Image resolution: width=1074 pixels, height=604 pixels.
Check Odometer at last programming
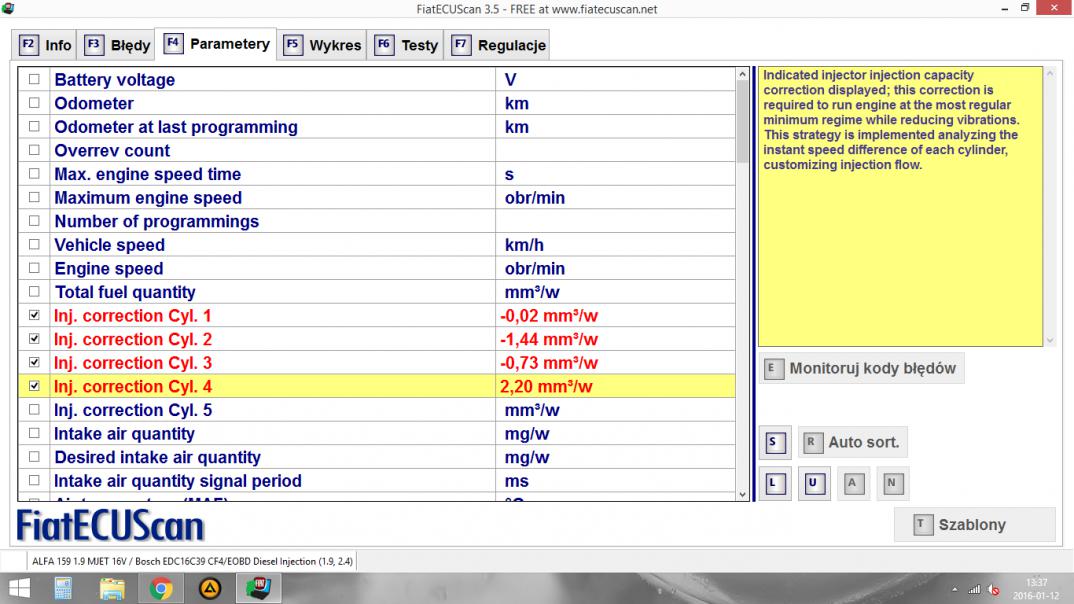coord(34,127)
